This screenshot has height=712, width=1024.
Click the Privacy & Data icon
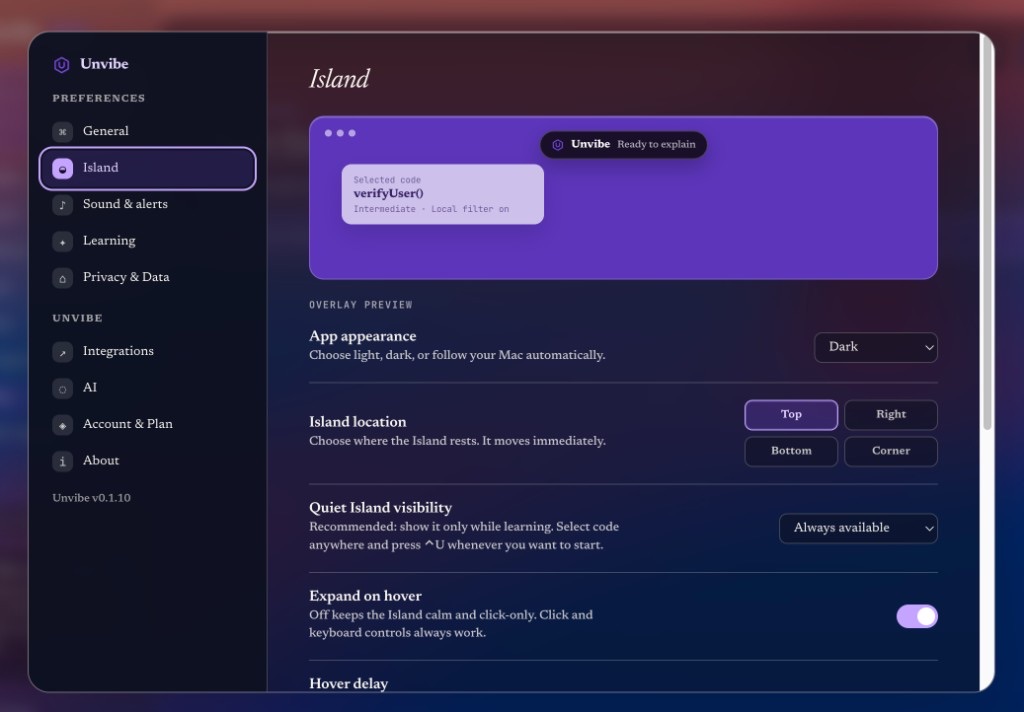[63, 278]
